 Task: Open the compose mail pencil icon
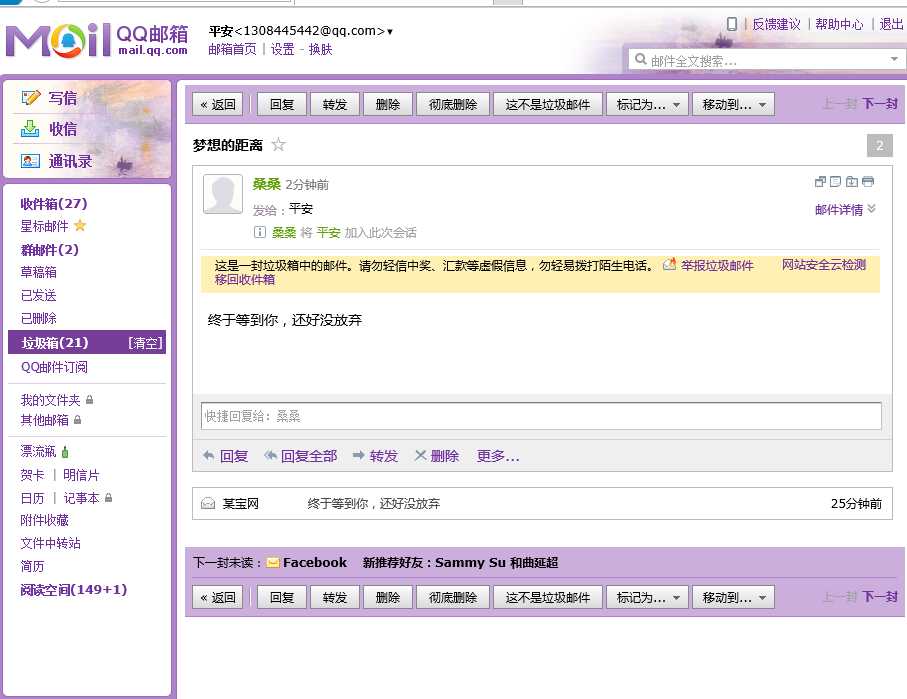click(31, 97)
